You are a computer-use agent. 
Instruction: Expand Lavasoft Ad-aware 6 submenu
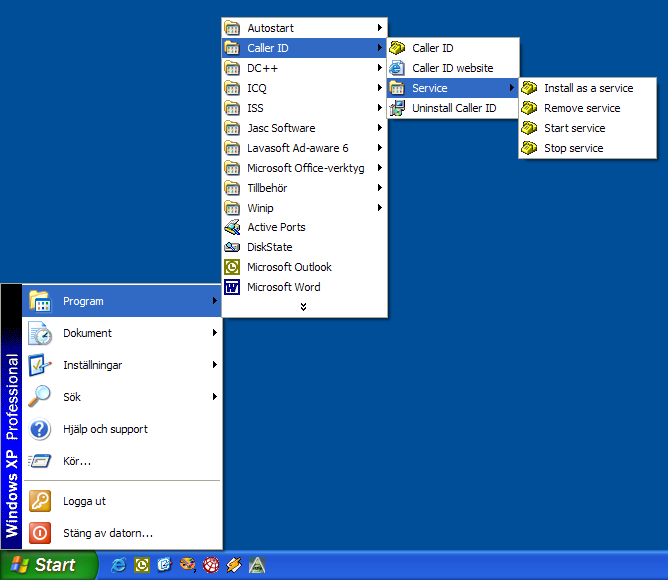(304, 148)
